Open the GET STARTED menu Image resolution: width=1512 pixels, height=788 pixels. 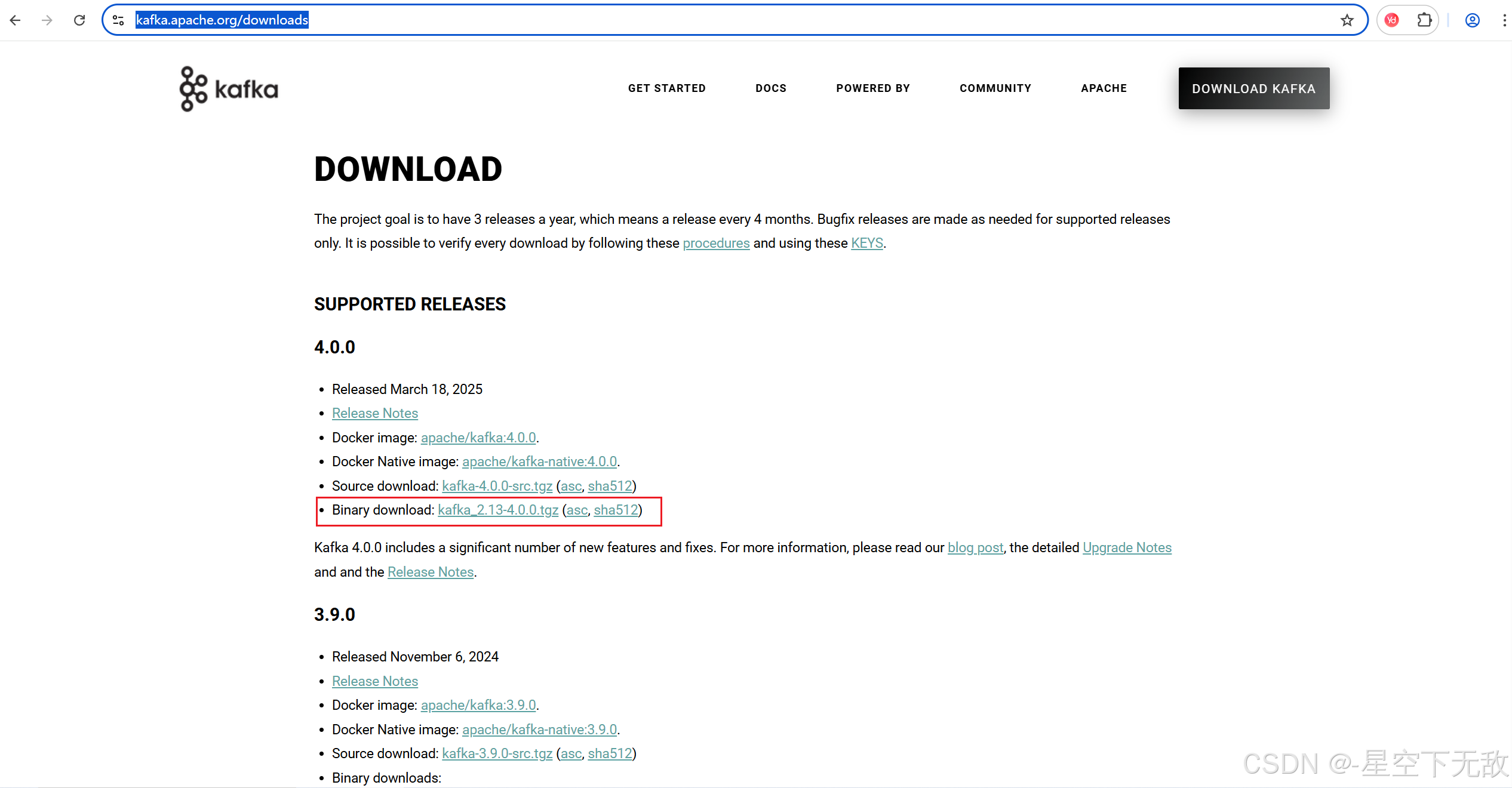666,88
